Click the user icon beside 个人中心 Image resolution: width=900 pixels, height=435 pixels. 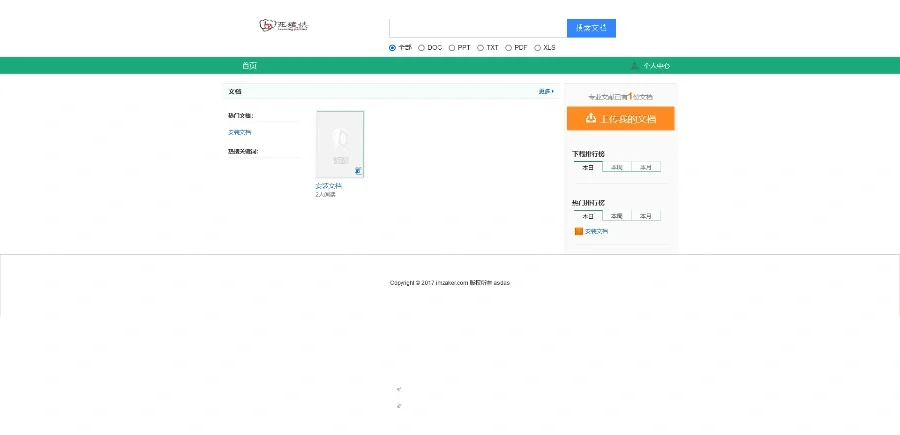(x=634, y=66)
